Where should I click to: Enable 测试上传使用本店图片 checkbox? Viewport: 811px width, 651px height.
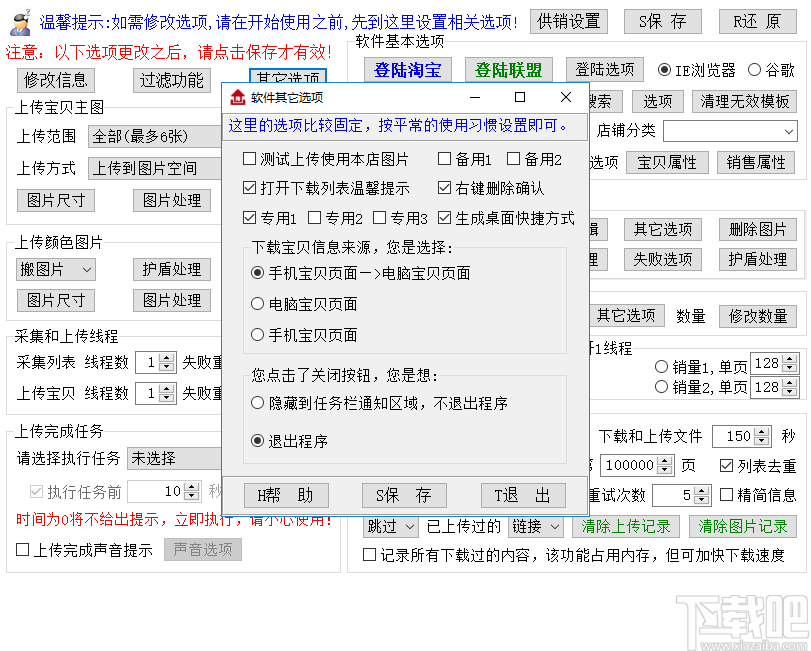coord(246,159)
